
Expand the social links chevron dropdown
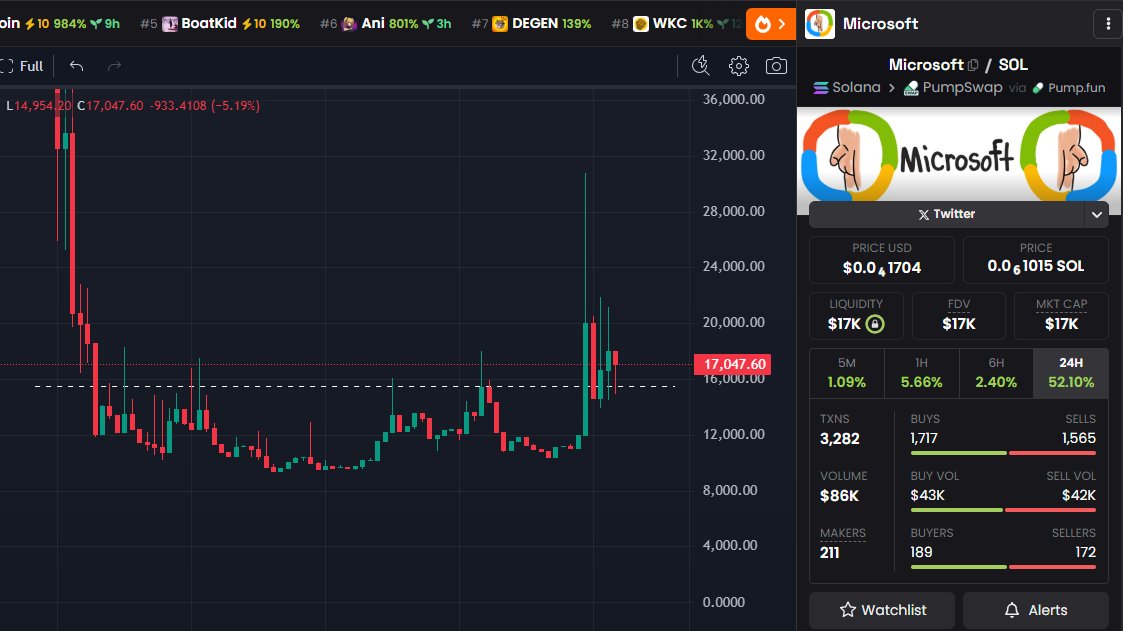coord(1097,214)
